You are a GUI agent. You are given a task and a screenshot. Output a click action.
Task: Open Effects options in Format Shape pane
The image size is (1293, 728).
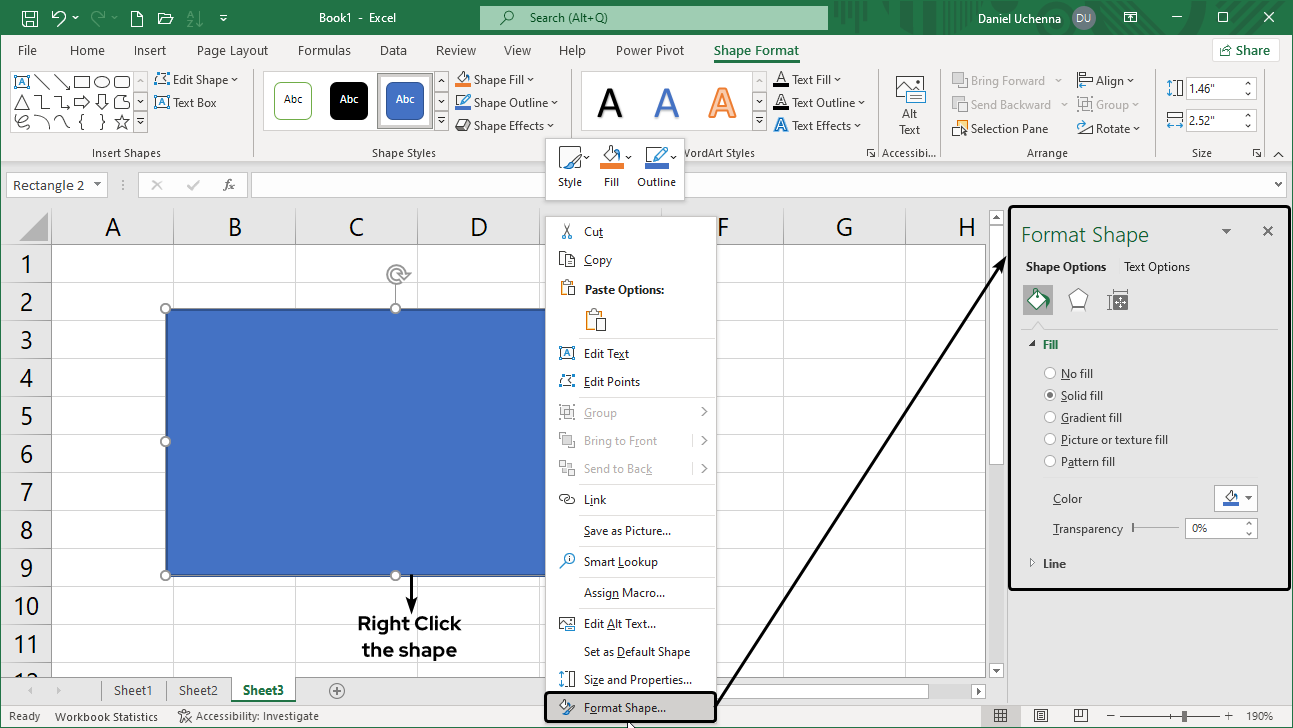[x=1078, y=299]
